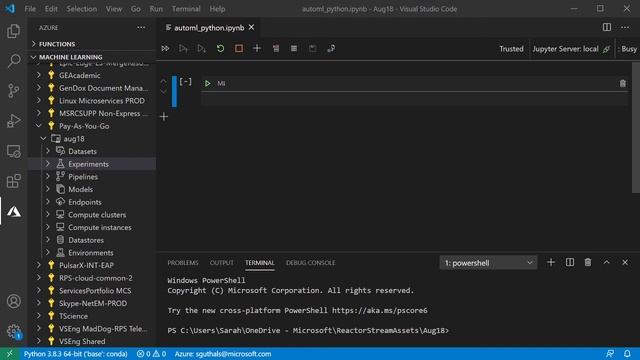This screenshot has width=640, height=360.
Task: Open the Source Control view
Action: [x=13, y=91]
